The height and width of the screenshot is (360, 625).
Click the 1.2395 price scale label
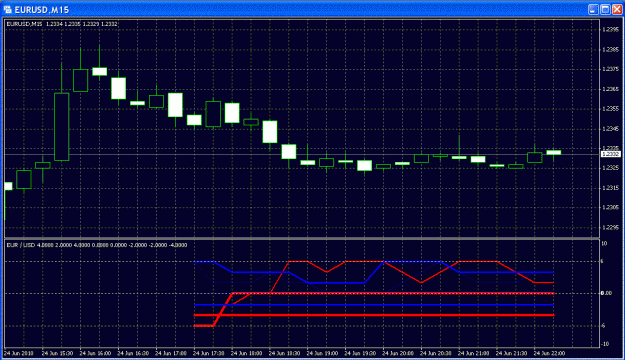(611, 30)
